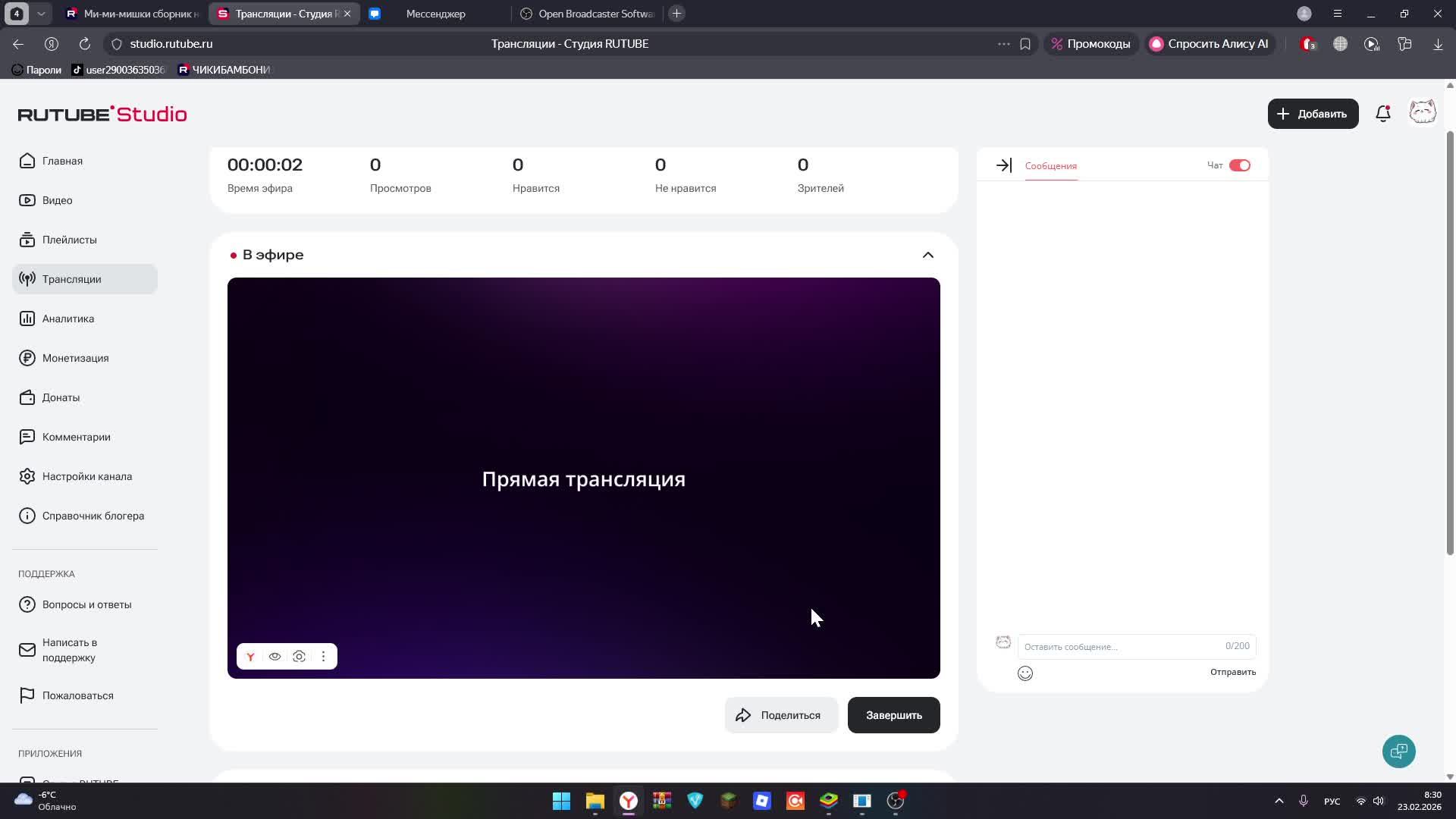The image size is (1456, 819).
Task: Collapse chat panel with arrow icon
Action: (1003, 165)
